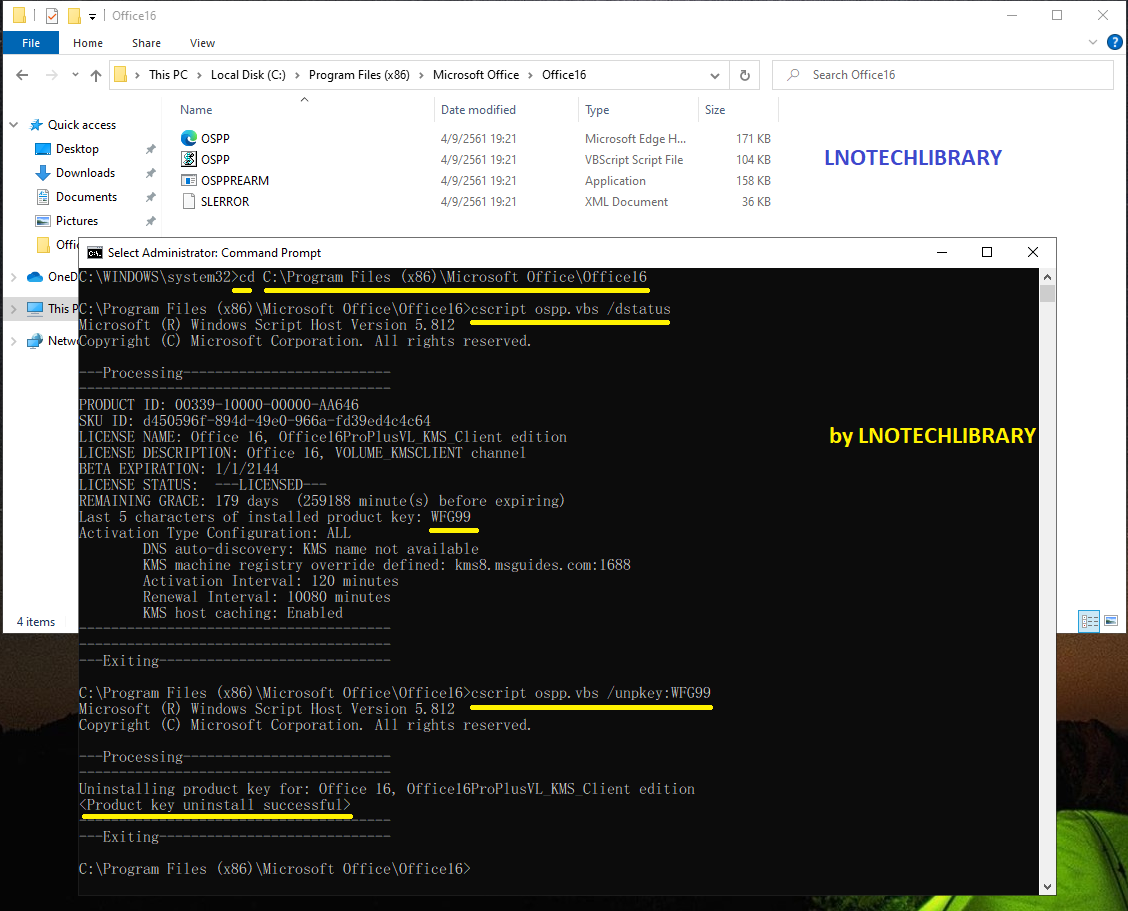Open Downloads in Quick access
This screenshot has width=1128, height=911.
pyautogui.click(x=86, y=173)
